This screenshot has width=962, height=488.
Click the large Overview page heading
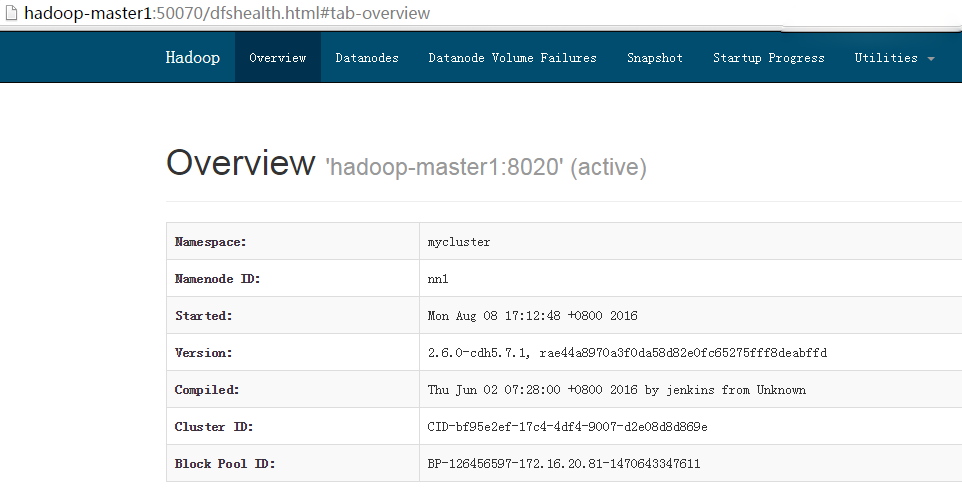click(240, 163)
